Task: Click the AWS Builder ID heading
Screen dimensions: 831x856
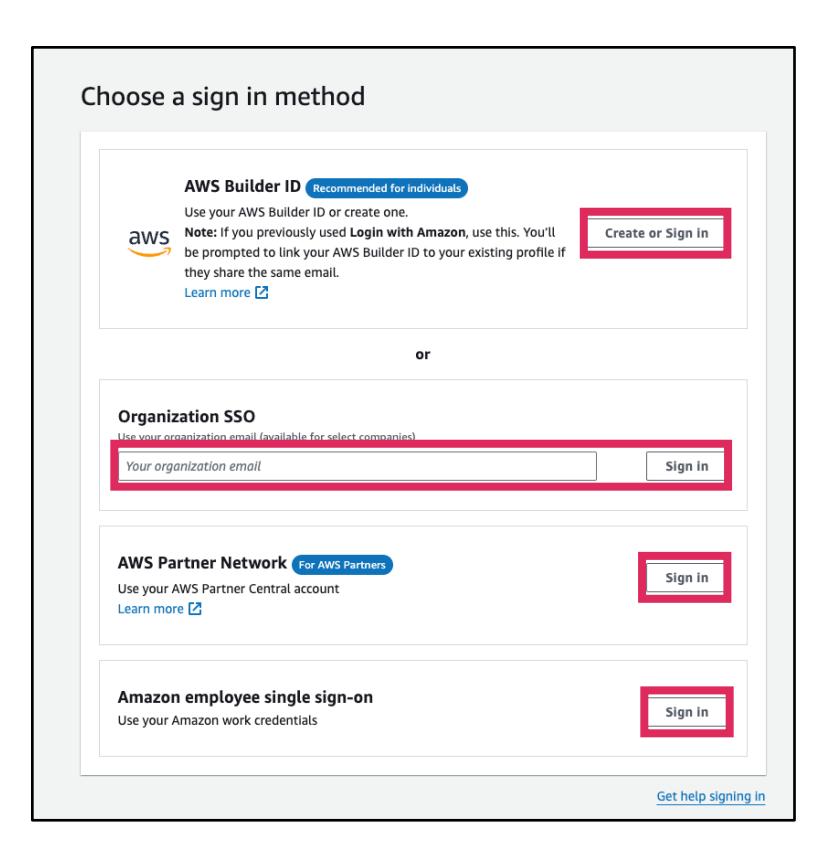Action: click(243, 187)
